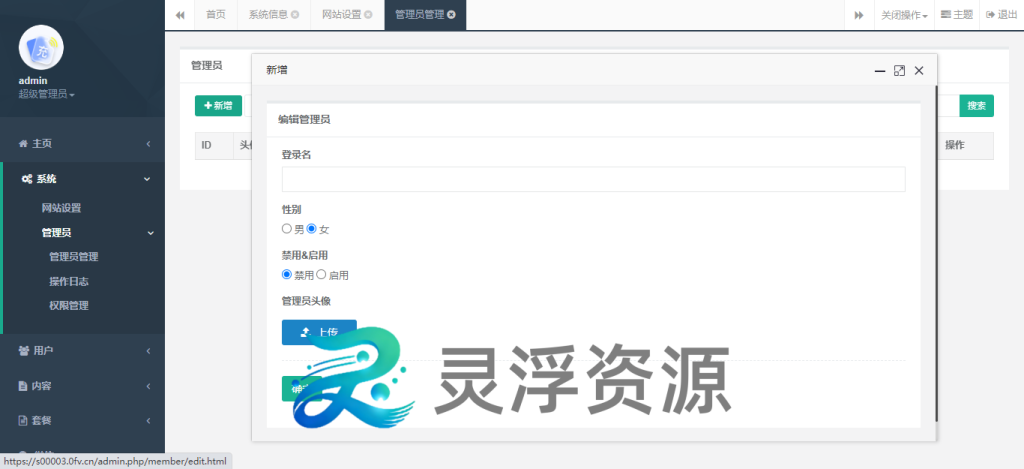Viewport: 1024px width, 469px height.
Task: Click the 内容 document icon
Action: coord(23,385)
